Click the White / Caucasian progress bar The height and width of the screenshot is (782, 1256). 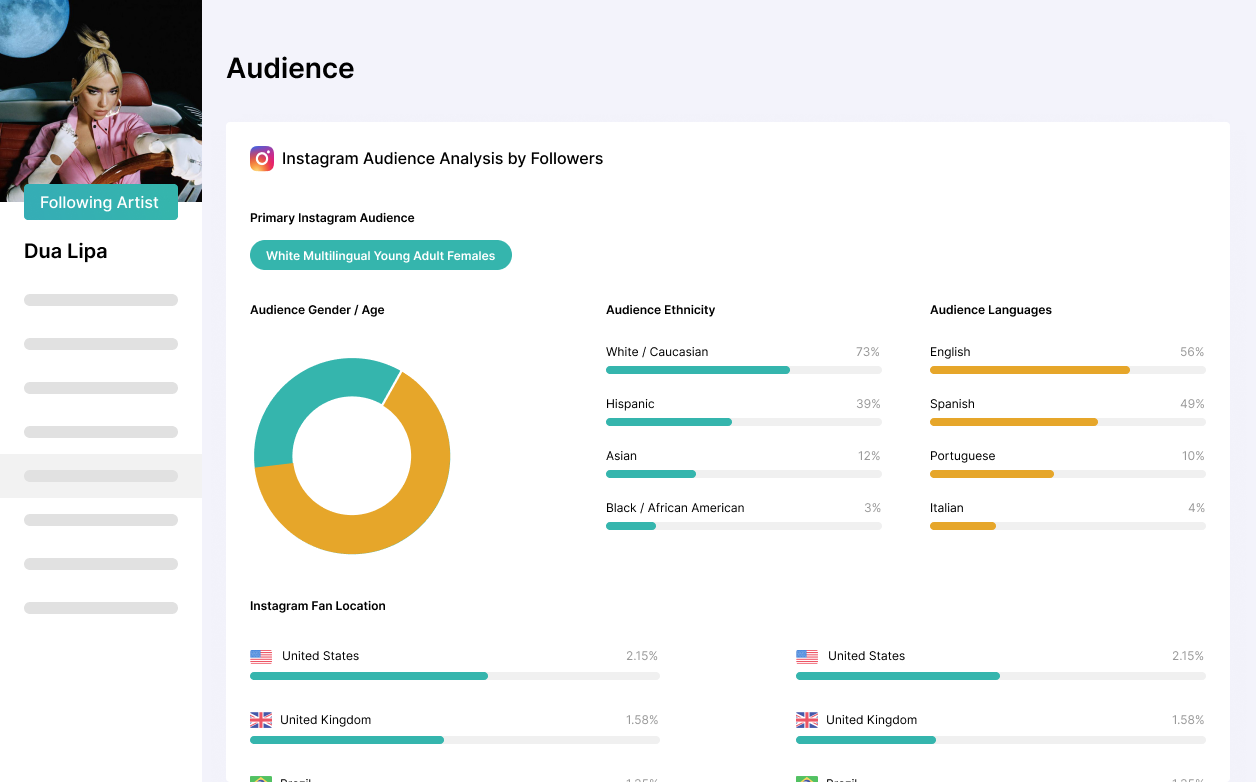click(x=744, y=370)
